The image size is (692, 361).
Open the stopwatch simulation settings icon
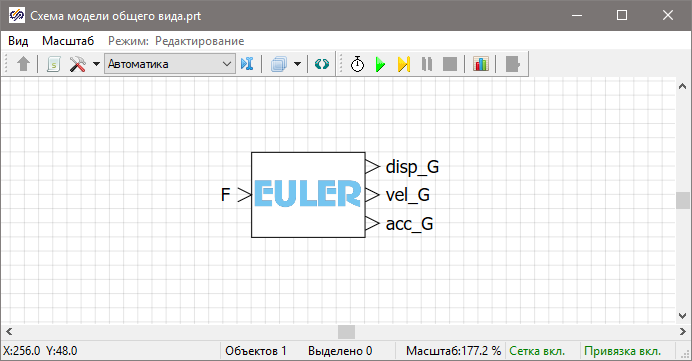(357, 64)
